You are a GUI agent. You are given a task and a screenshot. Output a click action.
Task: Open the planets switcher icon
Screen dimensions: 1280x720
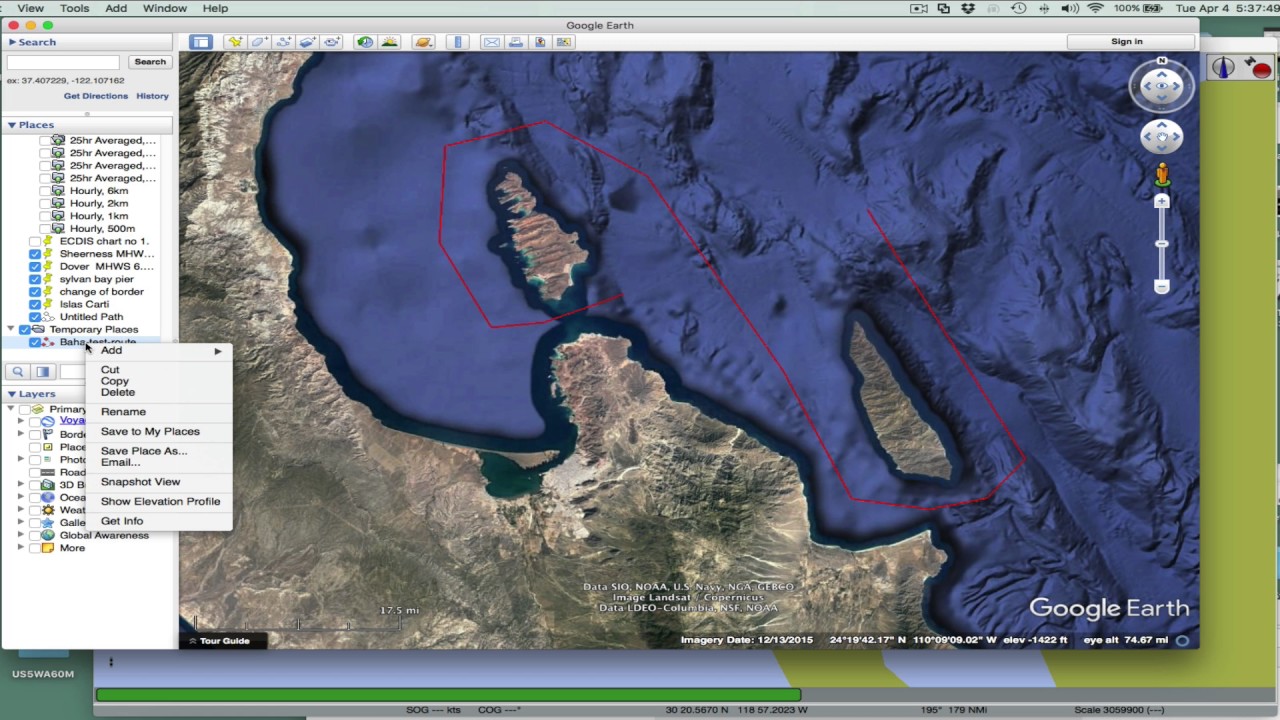(423, 42)
